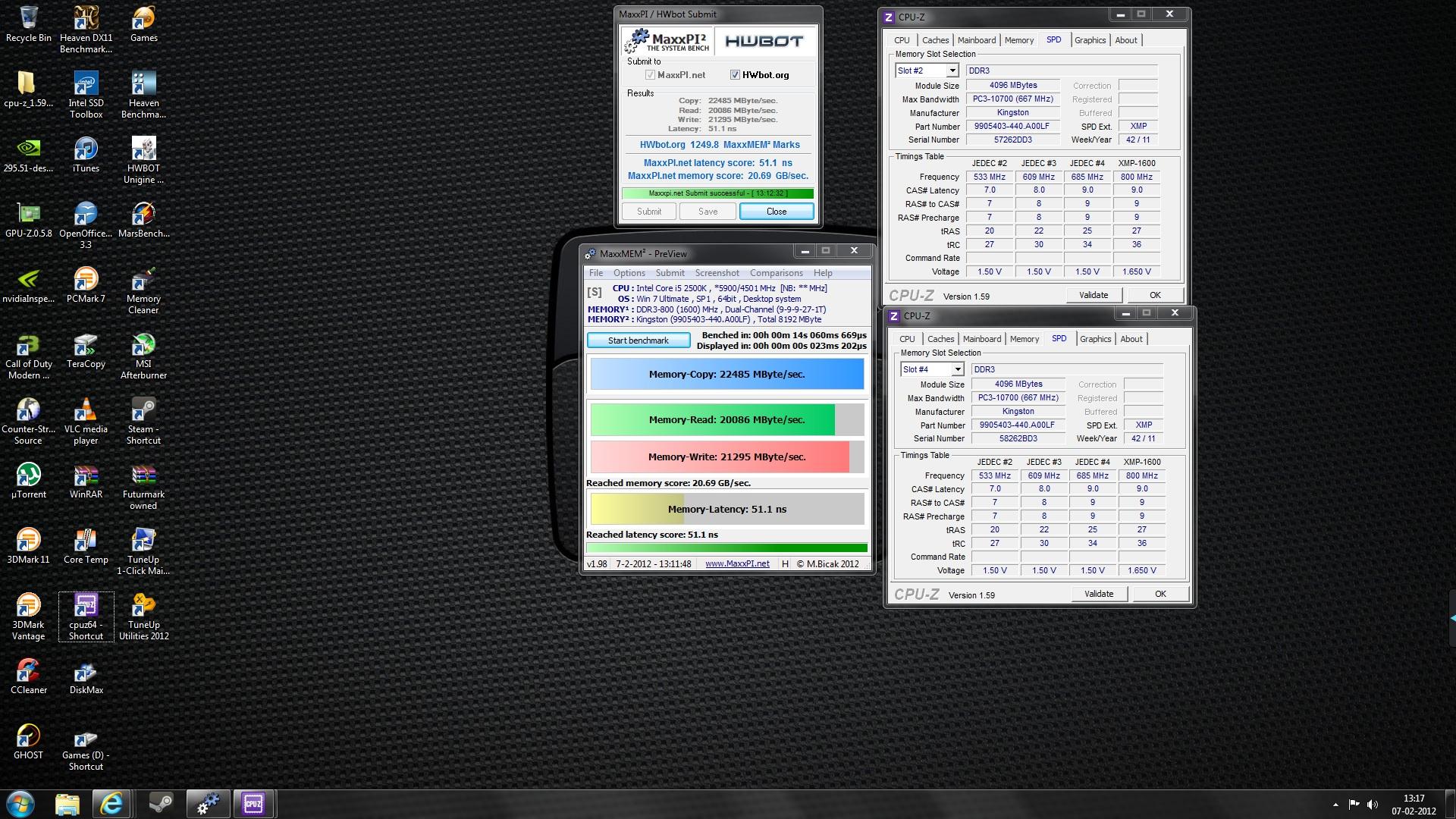Image resolution: width=1456 pixels, height=819 pixels.
Task: Click Submit button in HWbot dialog
Action: [x=649, y=212]
